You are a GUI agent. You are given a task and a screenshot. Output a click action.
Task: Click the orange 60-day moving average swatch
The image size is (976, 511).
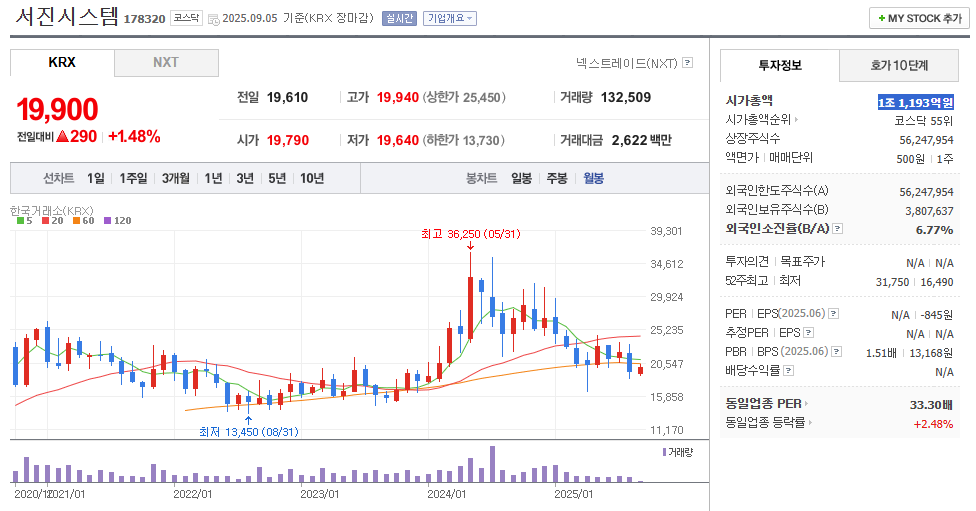76,220
